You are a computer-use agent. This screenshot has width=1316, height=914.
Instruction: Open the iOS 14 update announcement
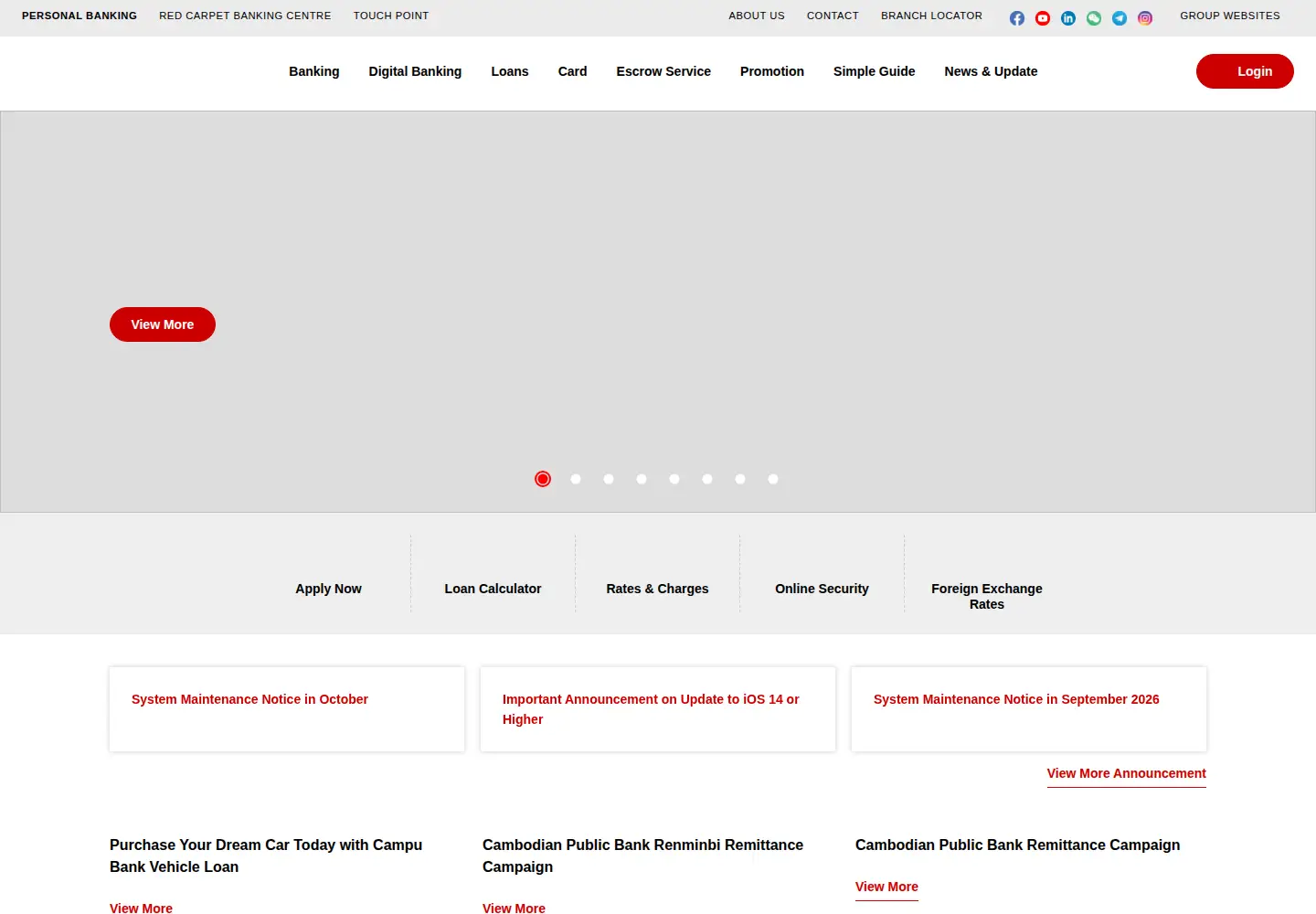[x=651, y=709]
